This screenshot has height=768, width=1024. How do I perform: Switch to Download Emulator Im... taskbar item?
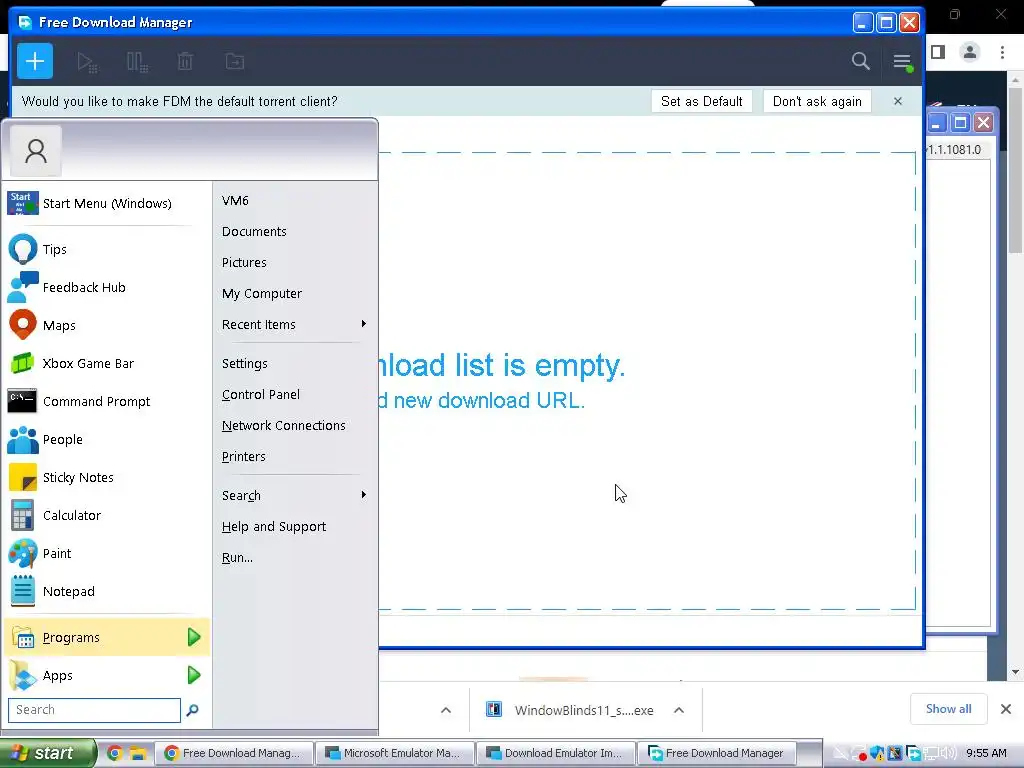tap(556, 753)
